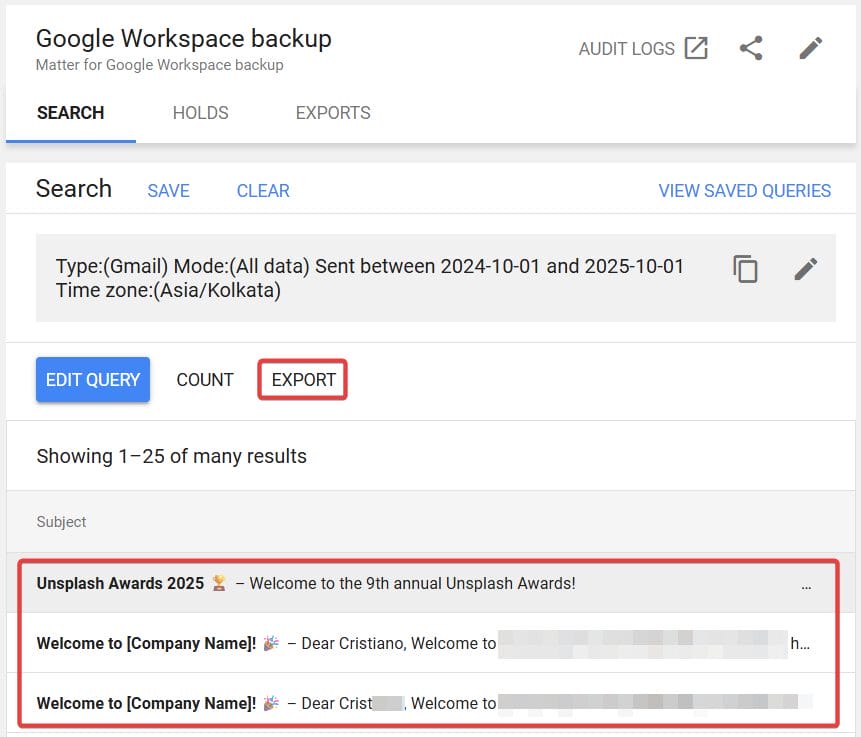Switch to the Search tab
Viewport: 861px width, 737px height.
click(x=70, y=113)
